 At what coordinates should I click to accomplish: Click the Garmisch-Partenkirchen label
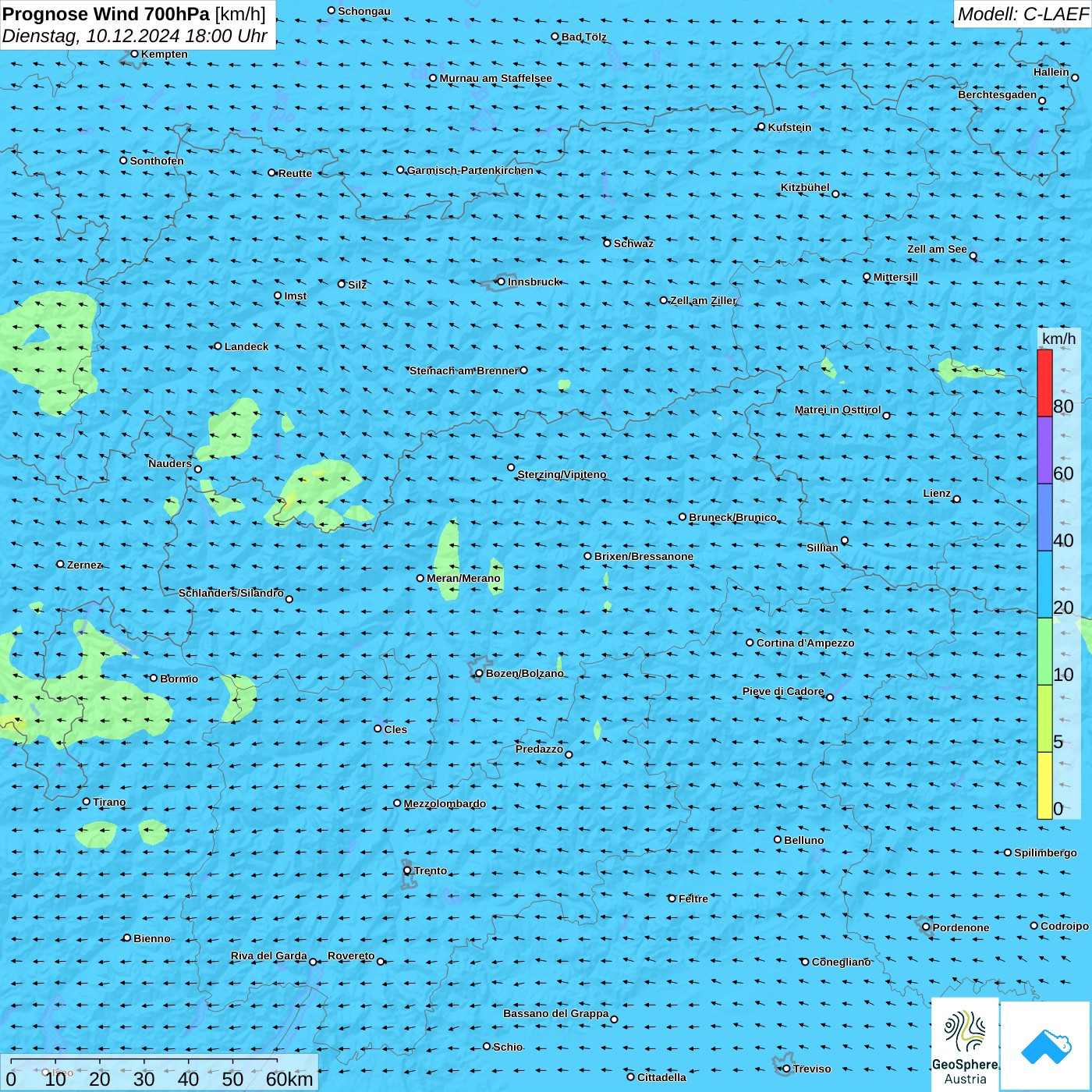pos(470,170)
